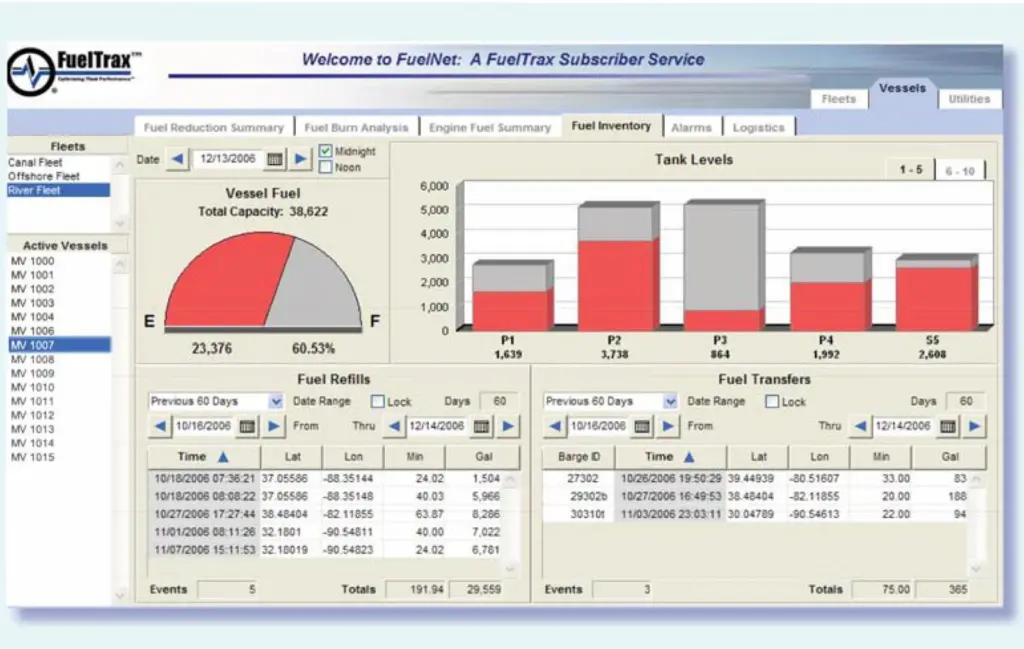The width and height of the screenshot is (1024, 649).
Task: Select vessel MV 1015
Action: click(x=59, y=457)
